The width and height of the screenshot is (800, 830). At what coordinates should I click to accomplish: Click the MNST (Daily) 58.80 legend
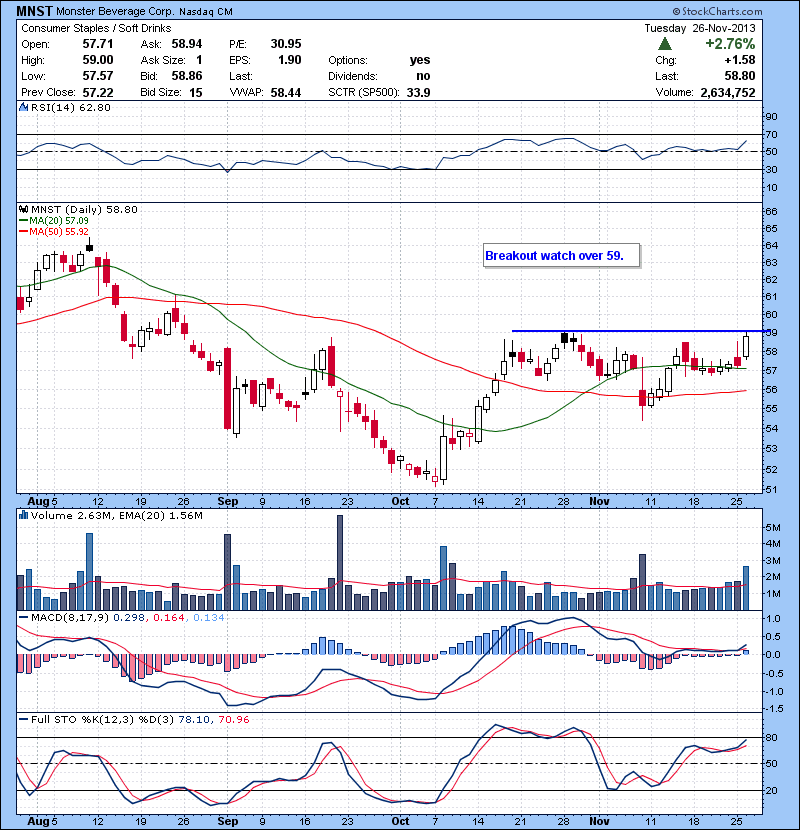click(x=85, y=210)
